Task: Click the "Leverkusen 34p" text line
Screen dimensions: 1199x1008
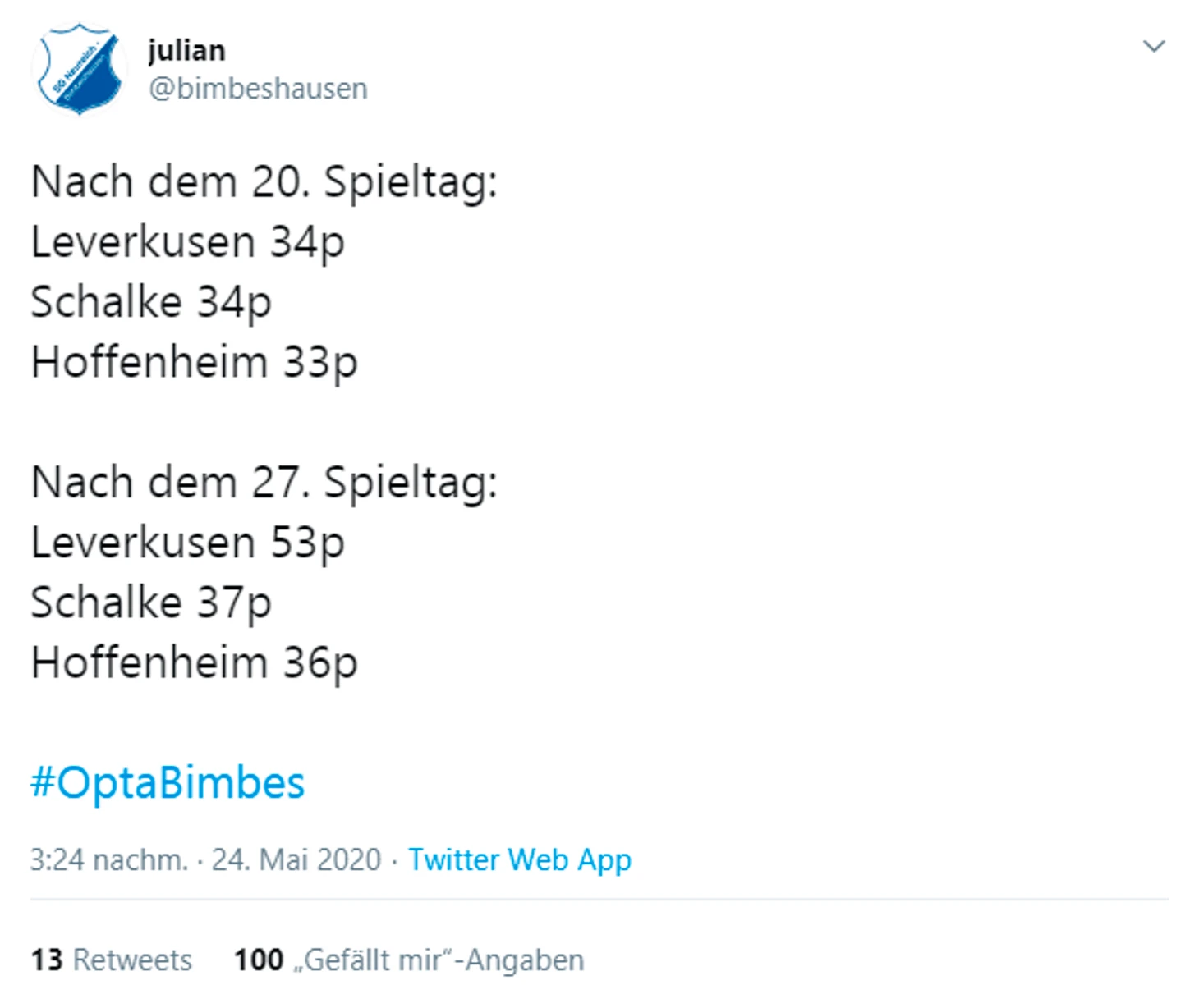Action: [x=188, y=242]
